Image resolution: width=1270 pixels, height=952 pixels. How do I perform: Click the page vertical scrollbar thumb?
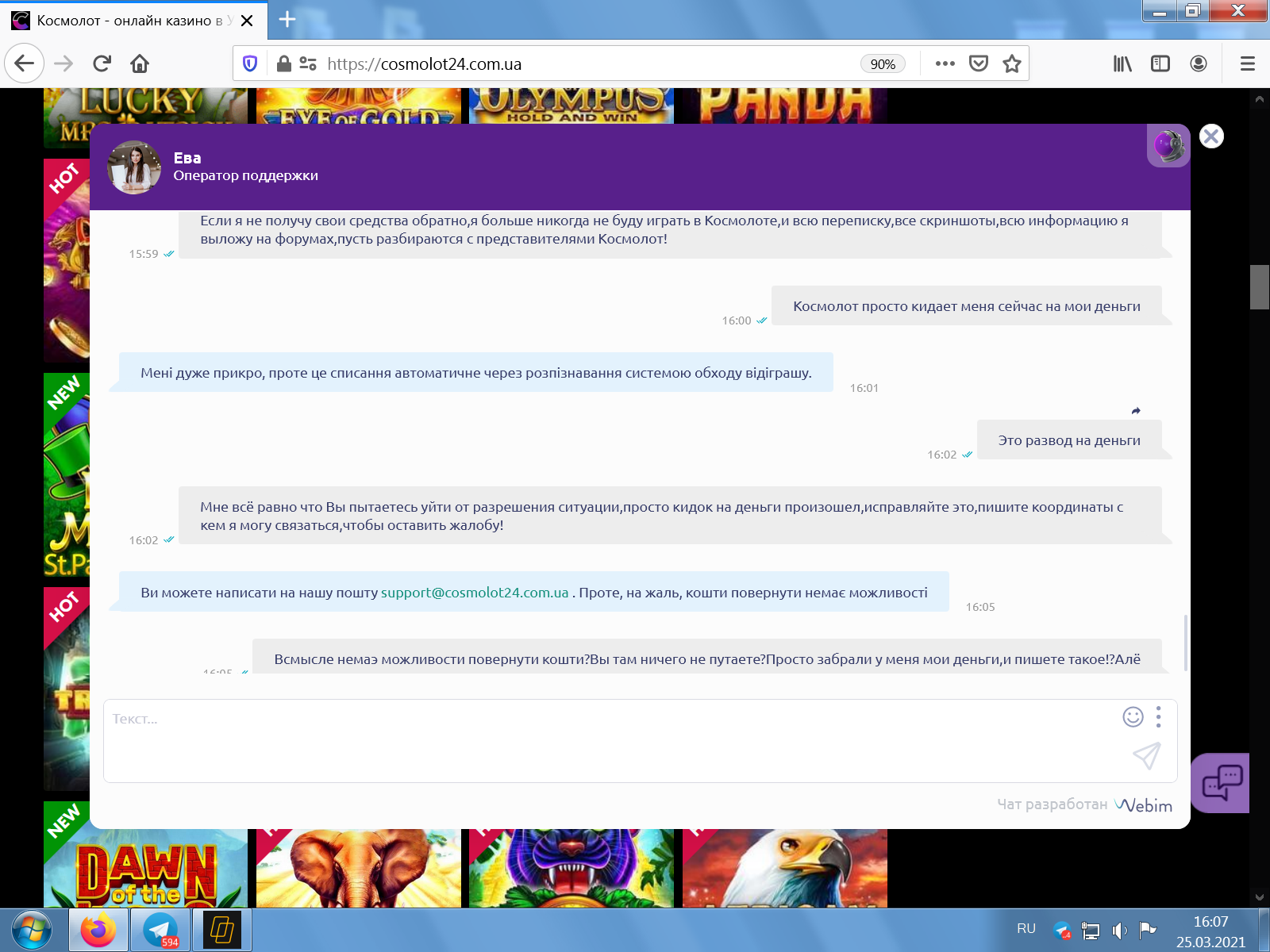1260,287
